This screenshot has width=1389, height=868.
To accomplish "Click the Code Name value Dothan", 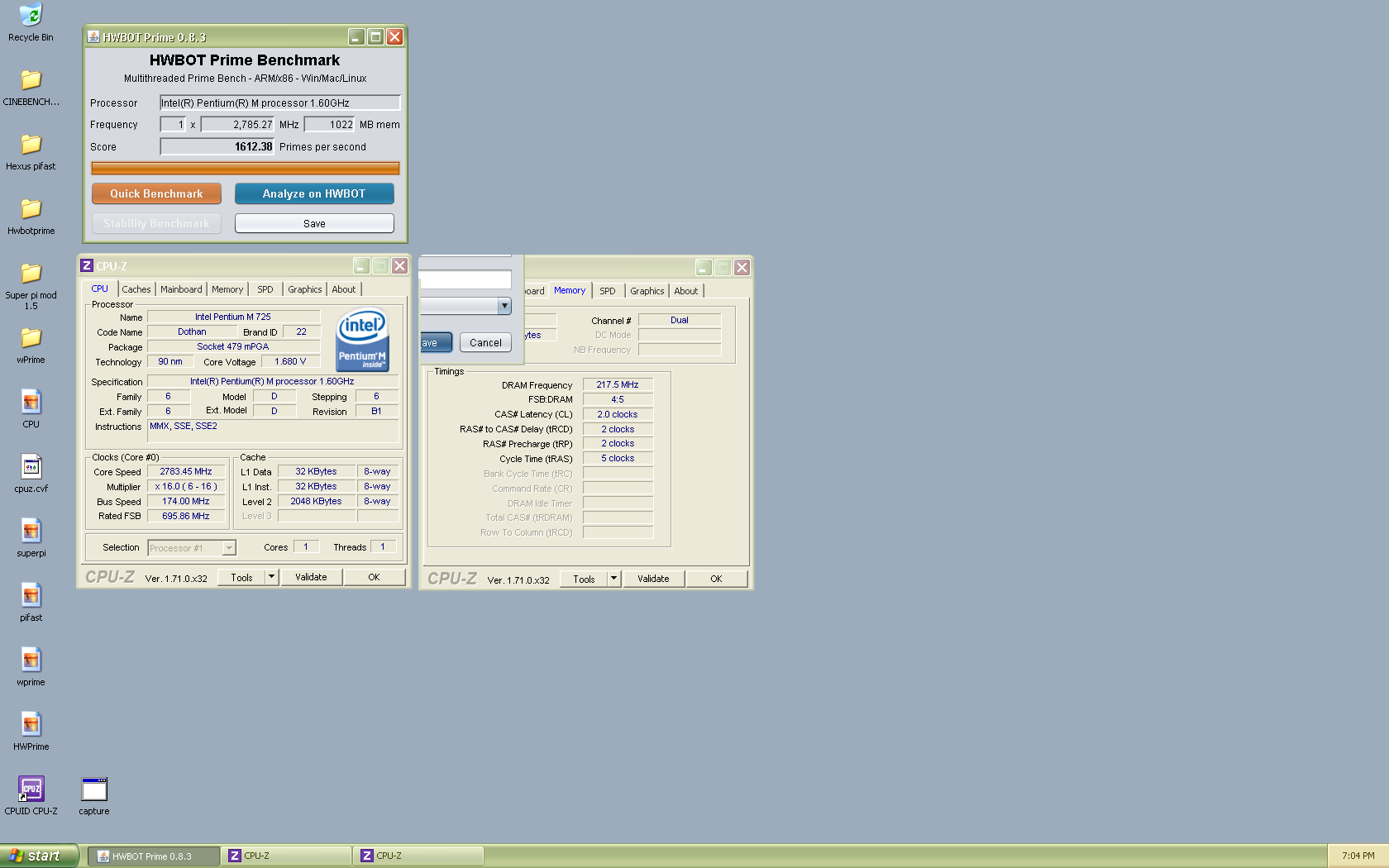I will (x=192, y=331).
